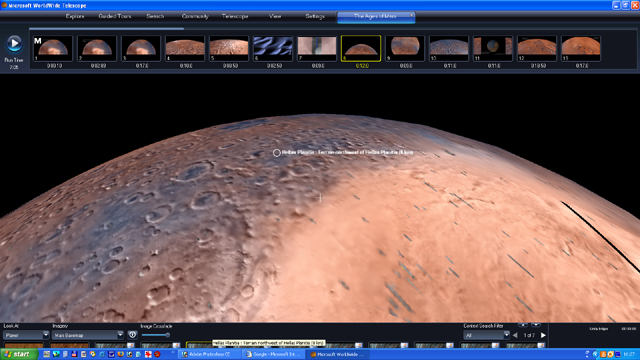Select tour slide 3 thumbnail
The height and width of the screenshot is (360, 640).
point(141,49)
